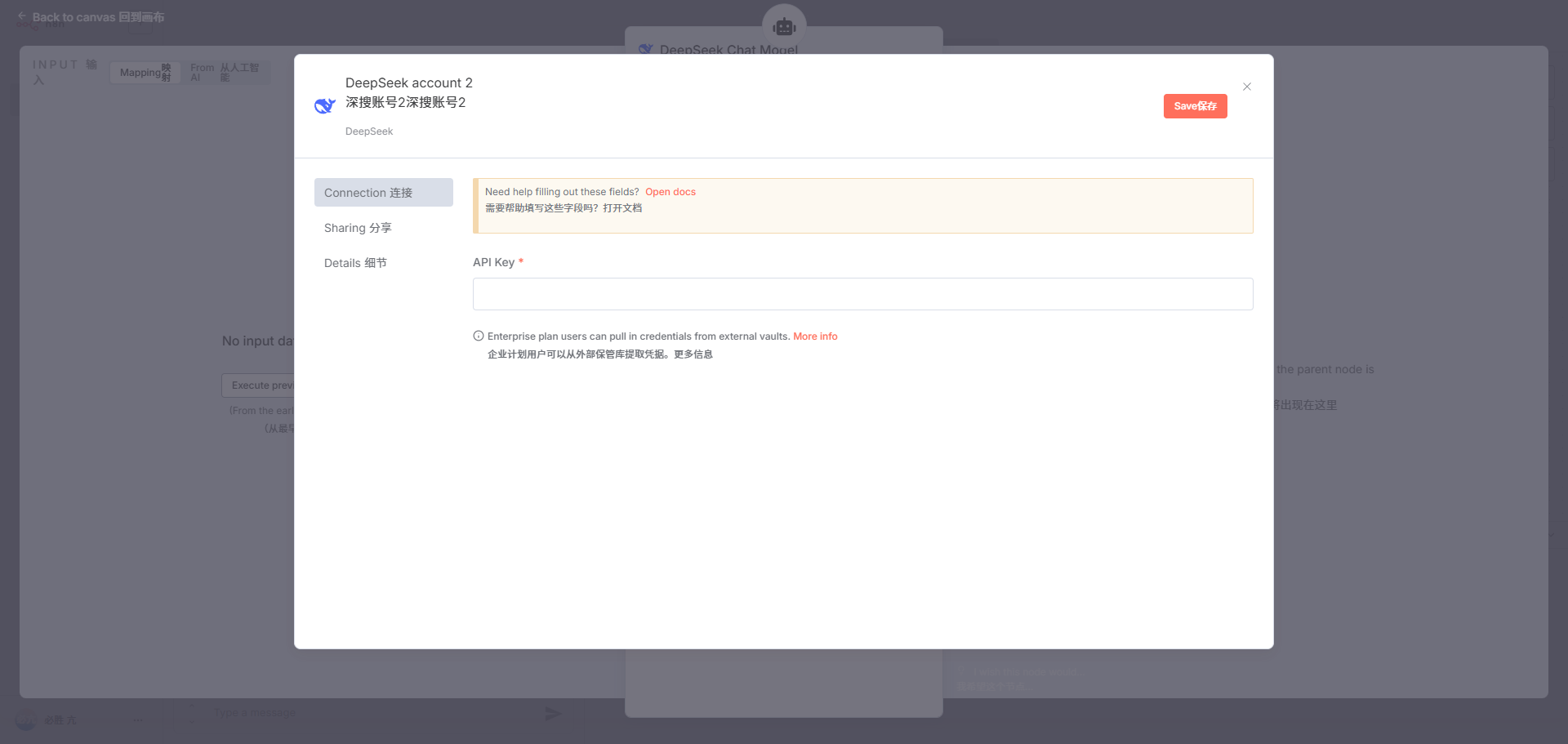This screenshot has width=1568, height=744.
Task: Click the send message arrow icon
Action: [553, 714]
